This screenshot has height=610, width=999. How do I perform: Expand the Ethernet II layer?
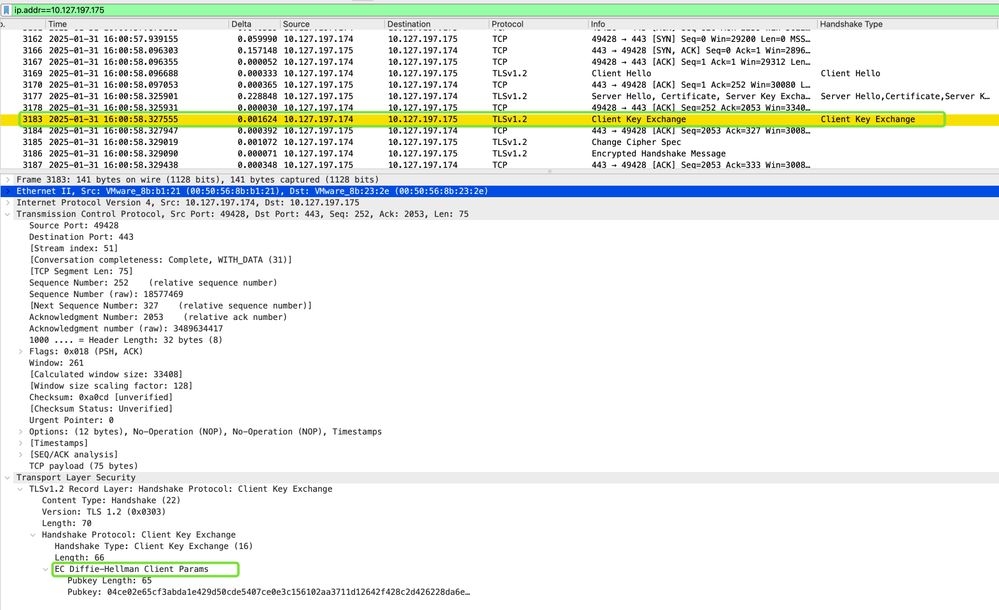pos(8,191)
